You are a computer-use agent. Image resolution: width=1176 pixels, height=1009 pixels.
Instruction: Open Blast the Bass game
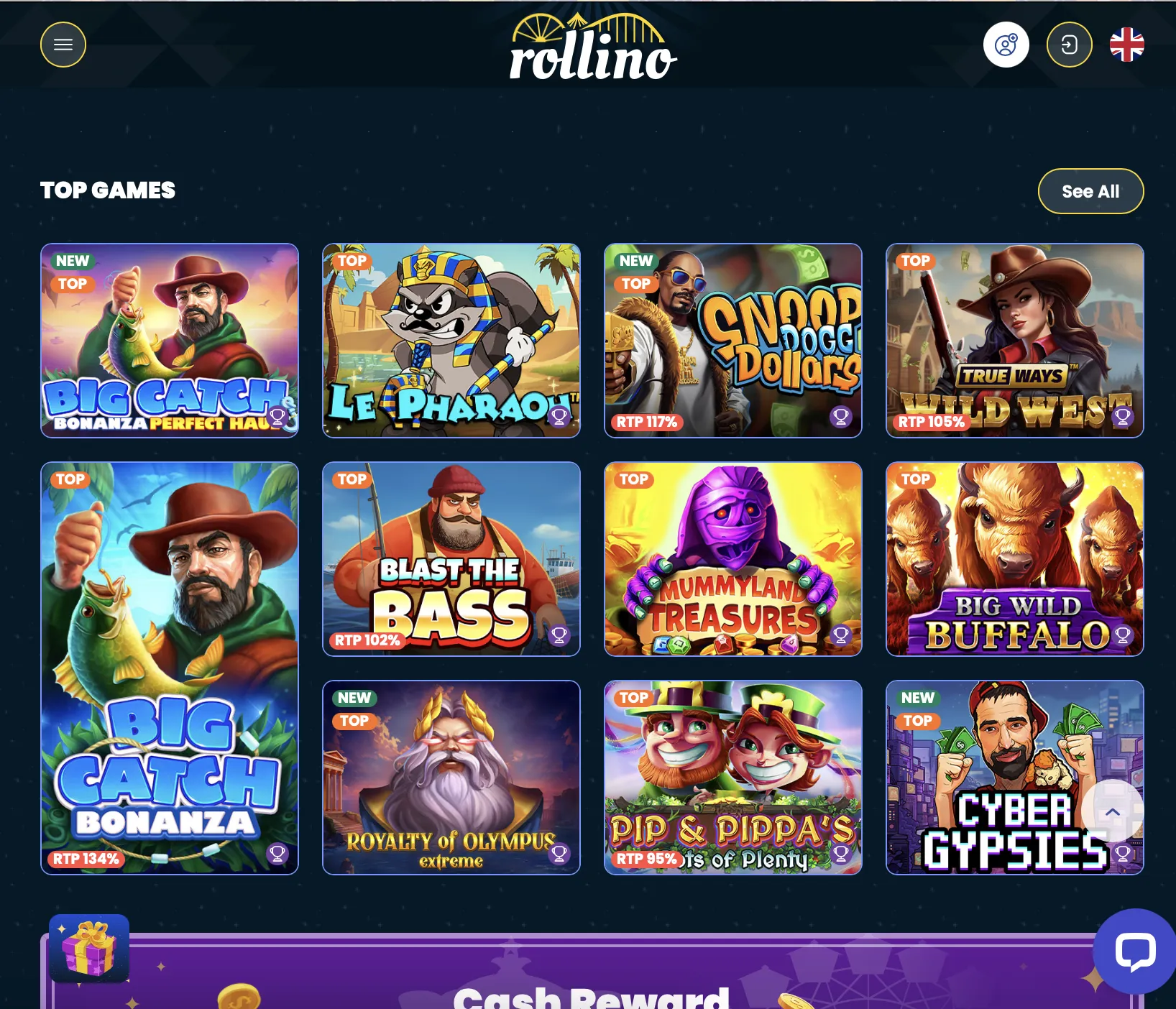451,559
